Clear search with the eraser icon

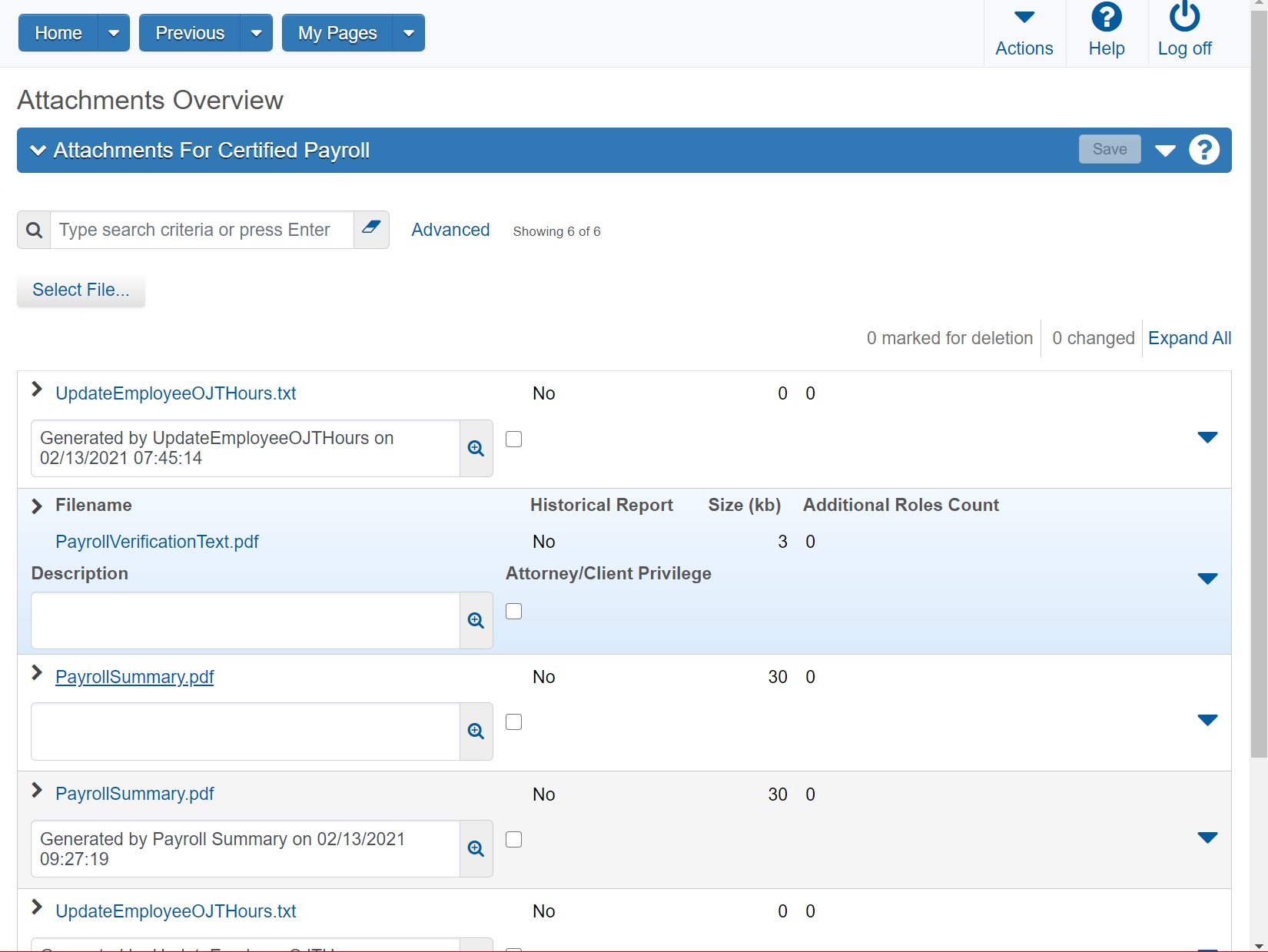tap(371, 230)
